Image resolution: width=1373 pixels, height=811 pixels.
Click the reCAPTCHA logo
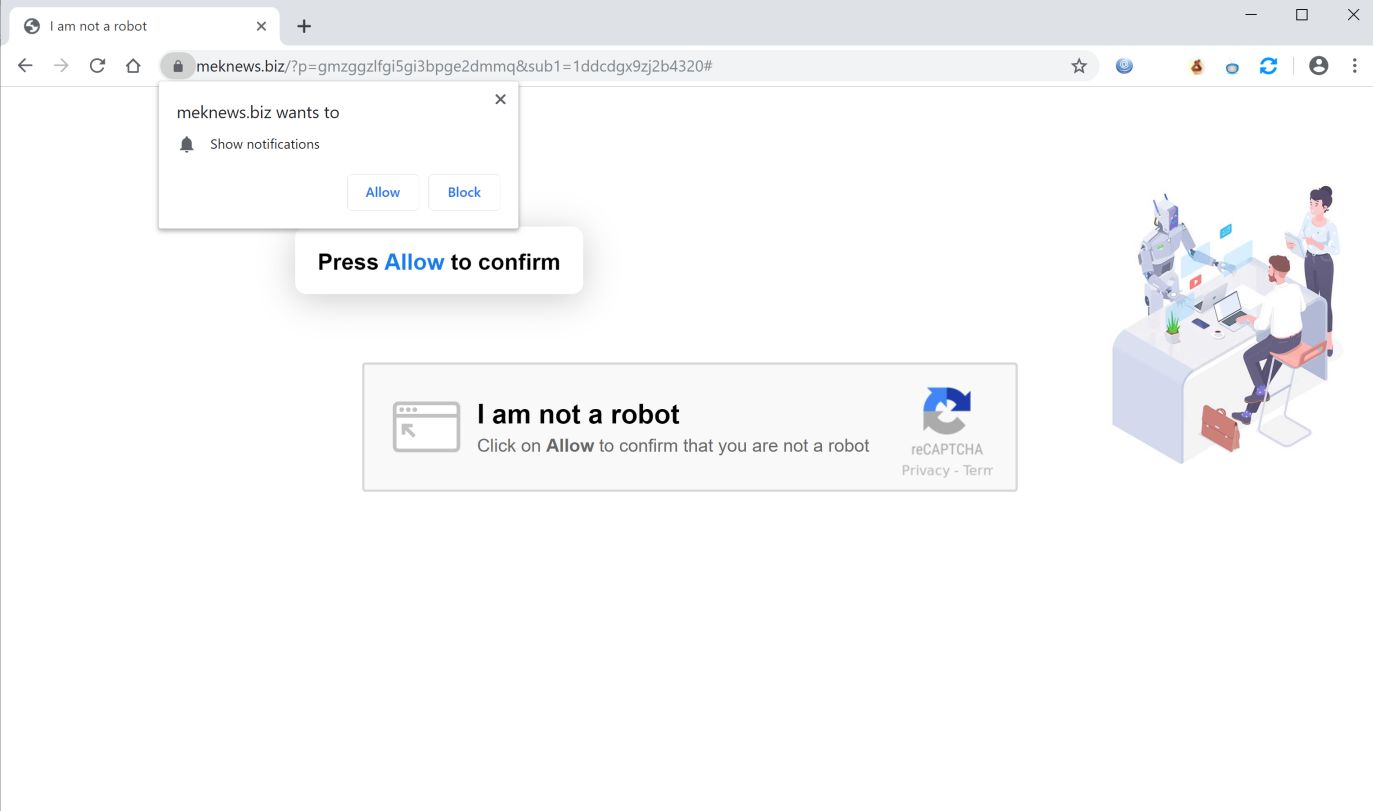point(946,412)
